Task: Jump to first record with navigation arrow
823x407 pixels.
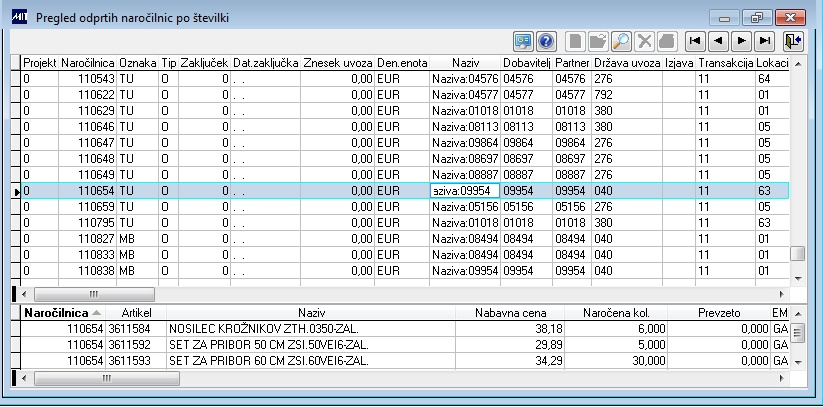Action: tap(695, 41)
